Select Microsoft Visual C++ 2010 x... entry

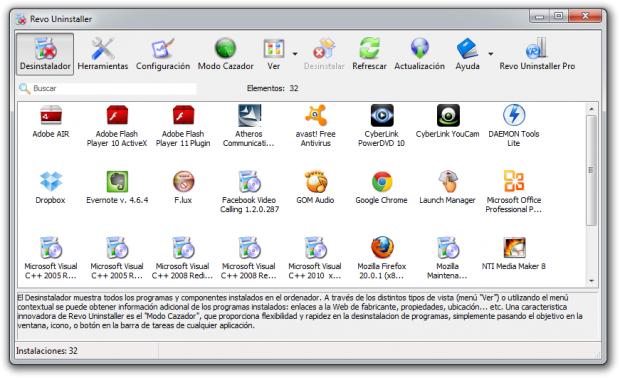point(315,259)
